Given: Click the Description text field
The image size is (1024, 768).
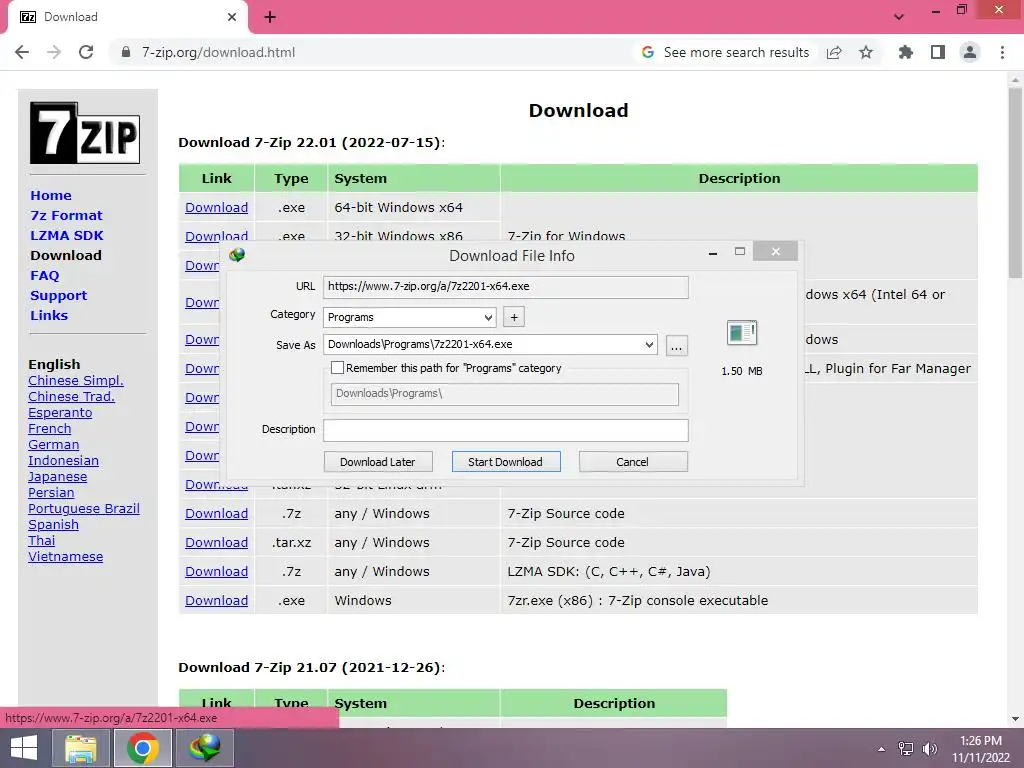Looking at the screenshot, I should pos(505,430).
